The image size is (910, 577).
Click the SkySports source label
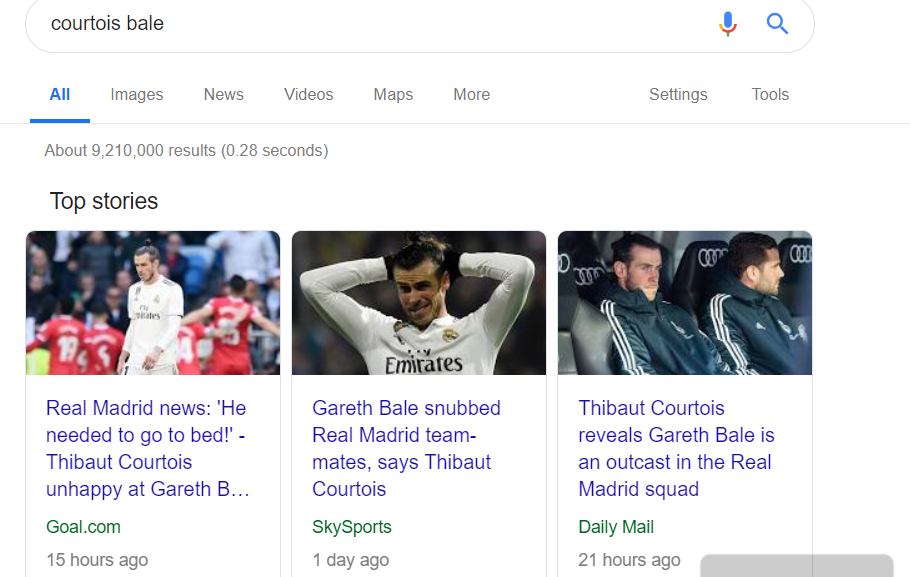click(x=352, y=527)
